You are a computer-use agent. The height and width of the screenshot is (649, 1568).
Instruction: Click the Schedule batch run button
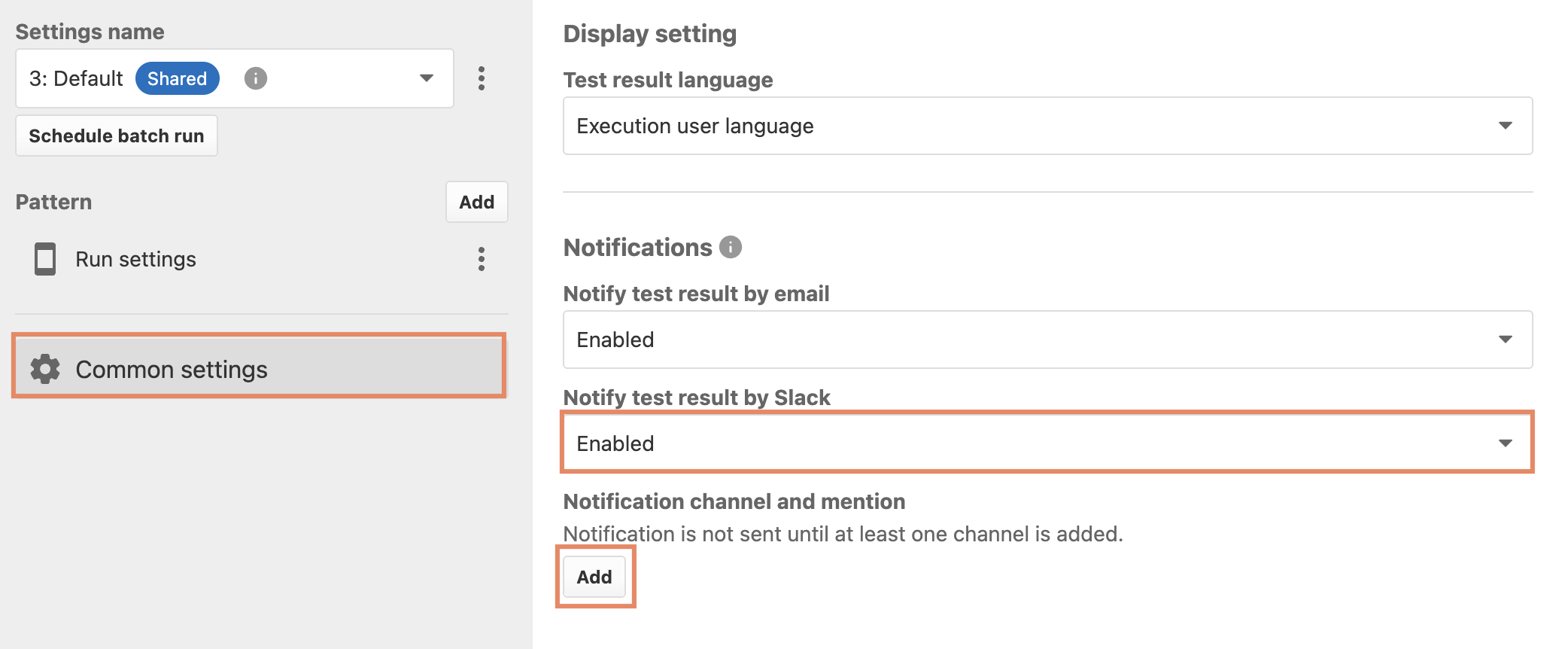tap(117, 136)
